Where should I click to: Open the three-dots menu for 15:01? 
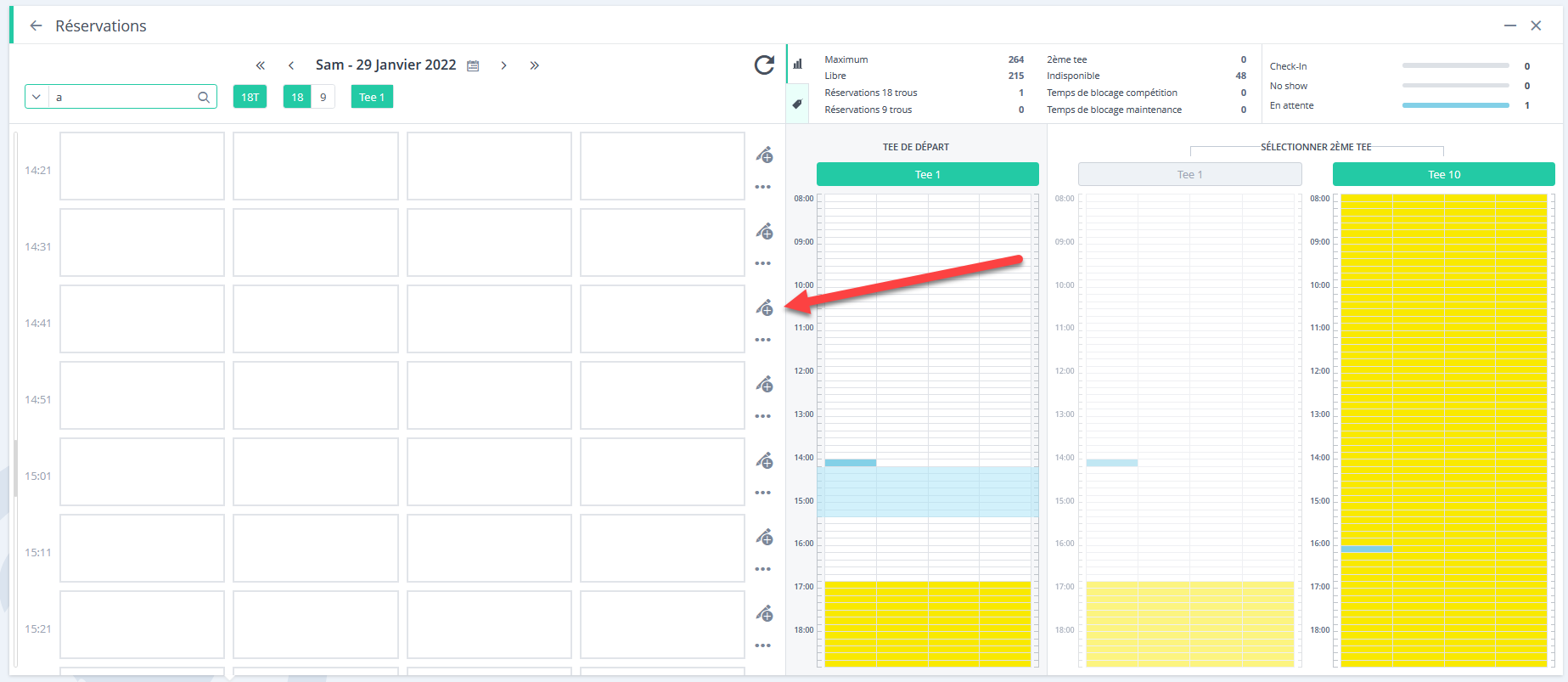[763, 493]
